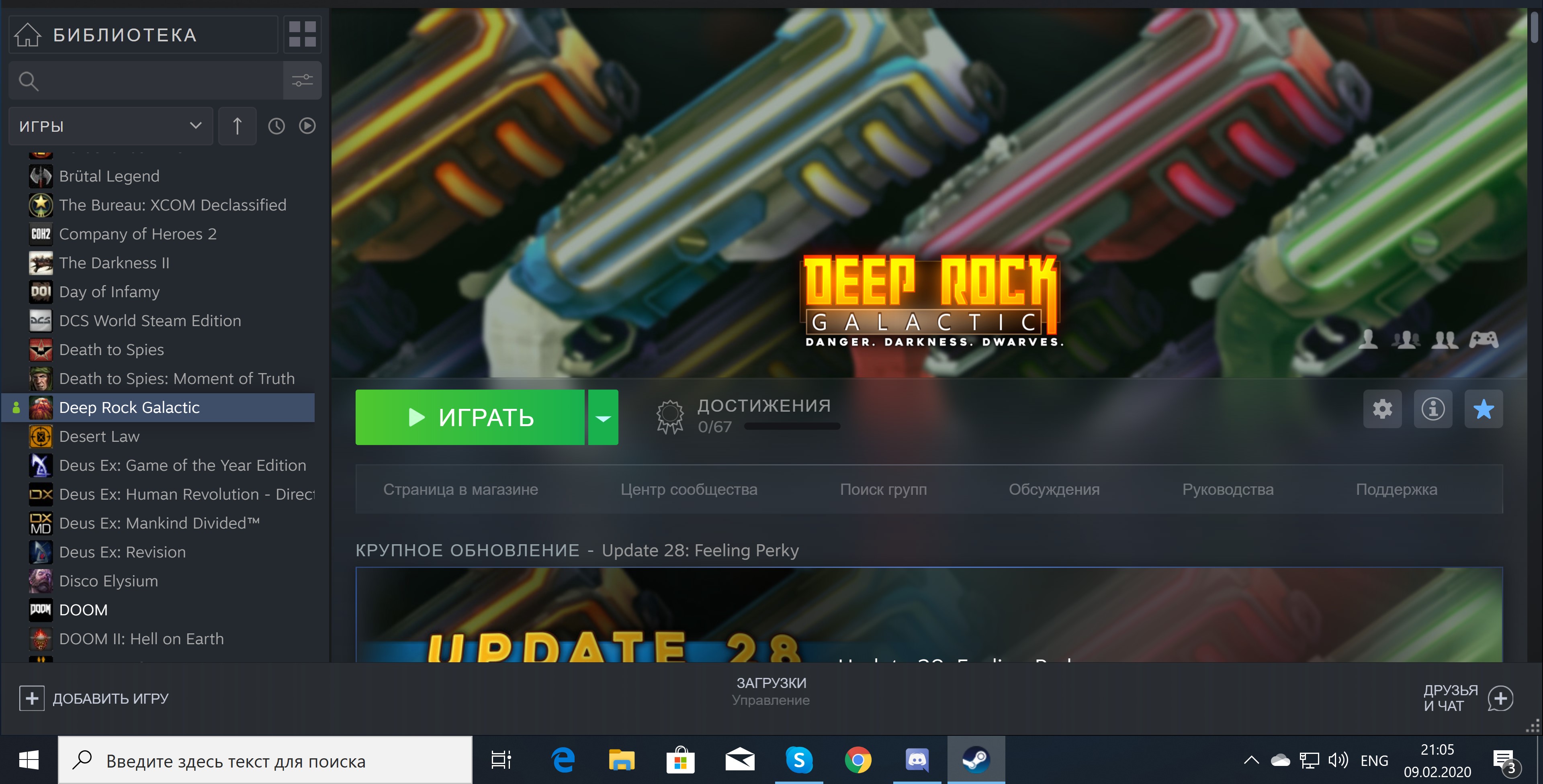Open the dropdown arrow beside ИГРАТЬ
This screenshot has width=1543, height=784.
coord(603,417)
